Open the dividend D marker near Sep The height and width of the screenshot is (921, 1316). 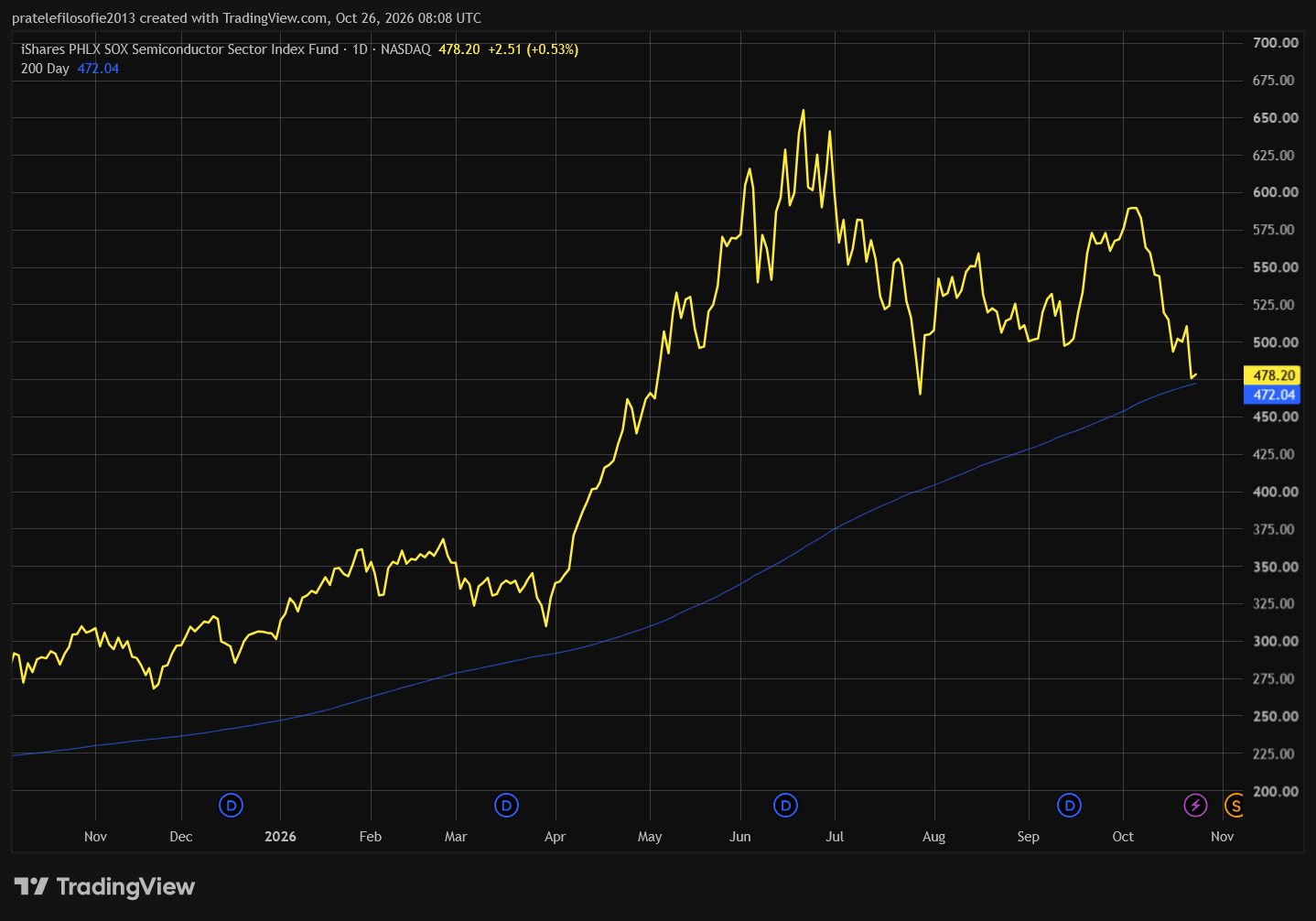[1069, 806]
